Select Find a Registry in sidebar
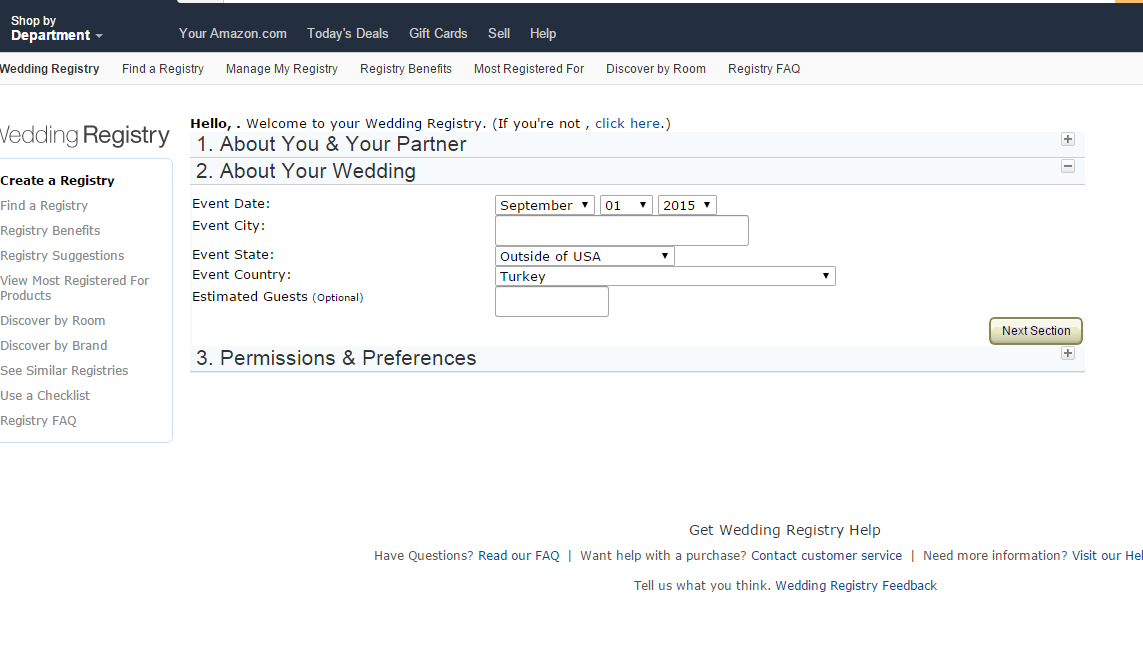This screenshot has height=648, width=1143. click(x=44, y=206)
